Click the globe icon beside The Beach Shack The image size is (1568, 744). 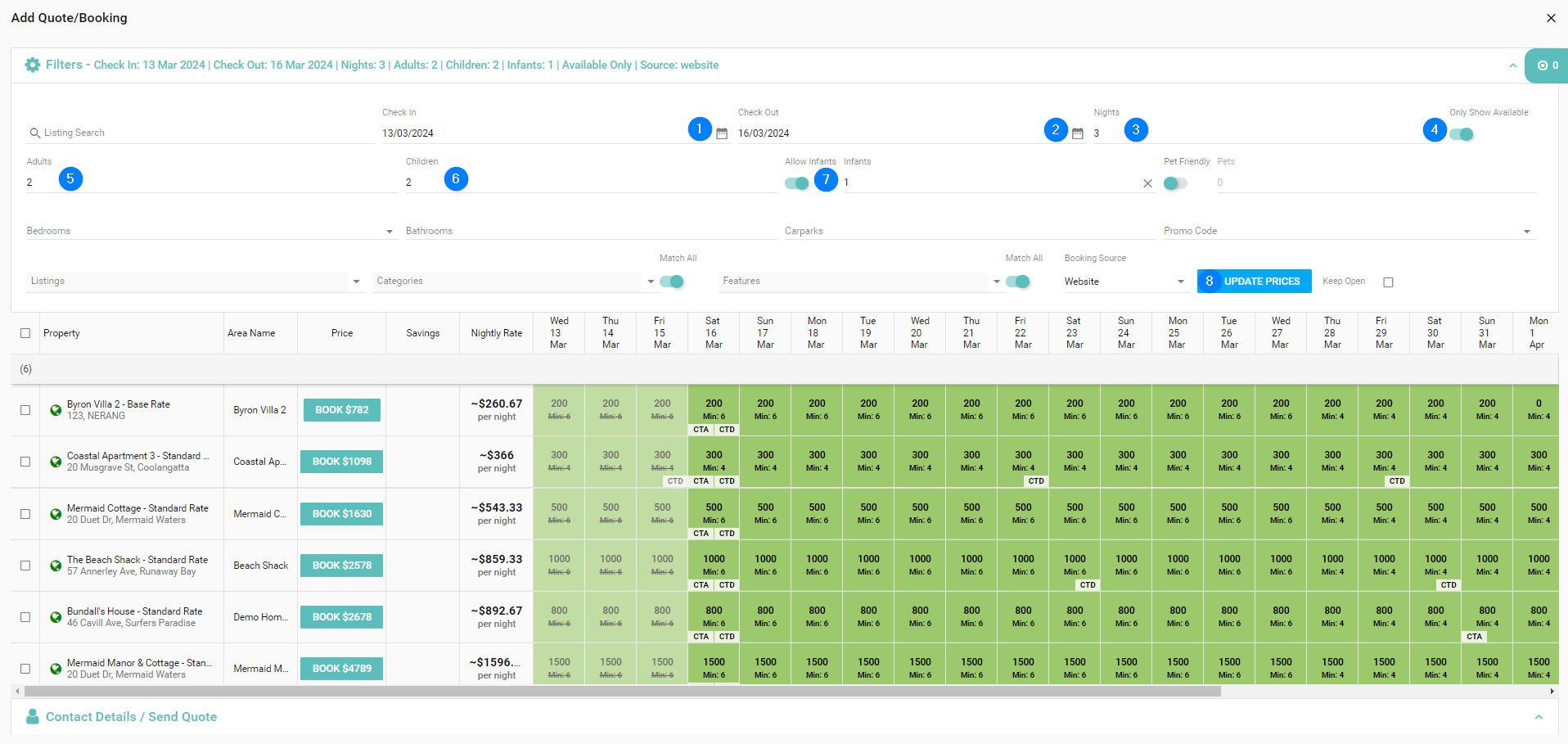56,566
